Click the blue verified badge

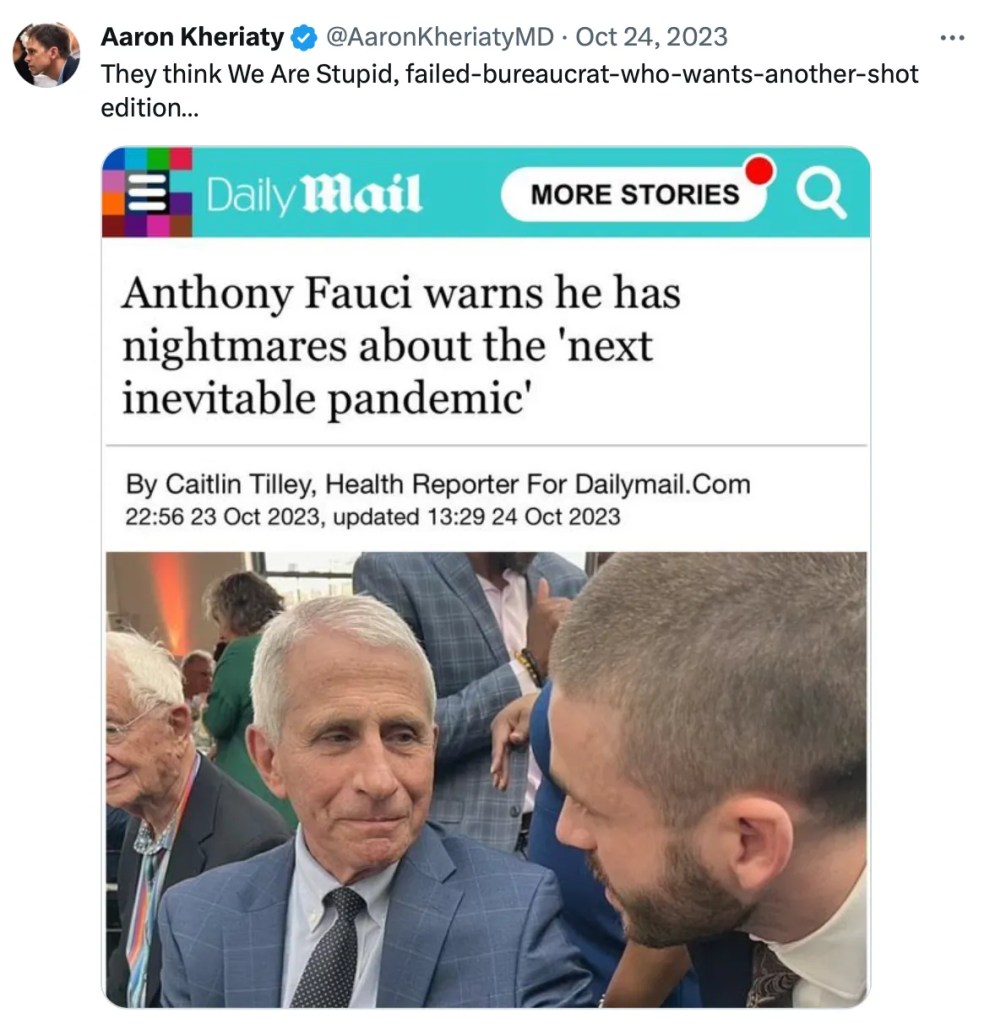[x=304, y=38]
